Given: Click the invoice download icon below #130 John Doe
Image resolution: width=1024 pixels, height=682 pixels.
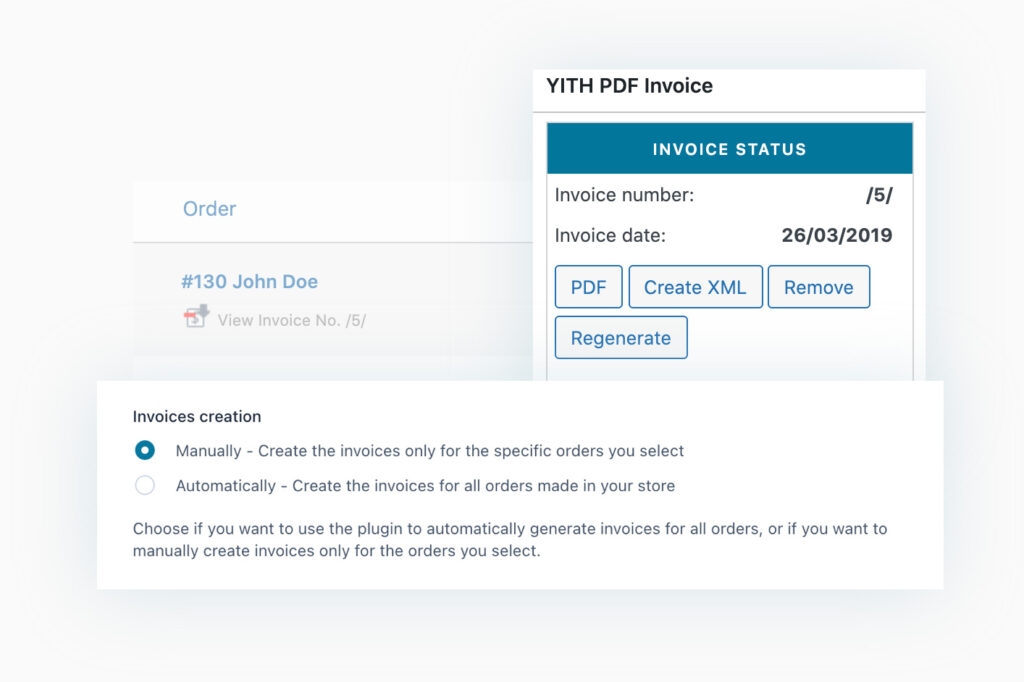Looking at the screenshot, I should point(197,320).
